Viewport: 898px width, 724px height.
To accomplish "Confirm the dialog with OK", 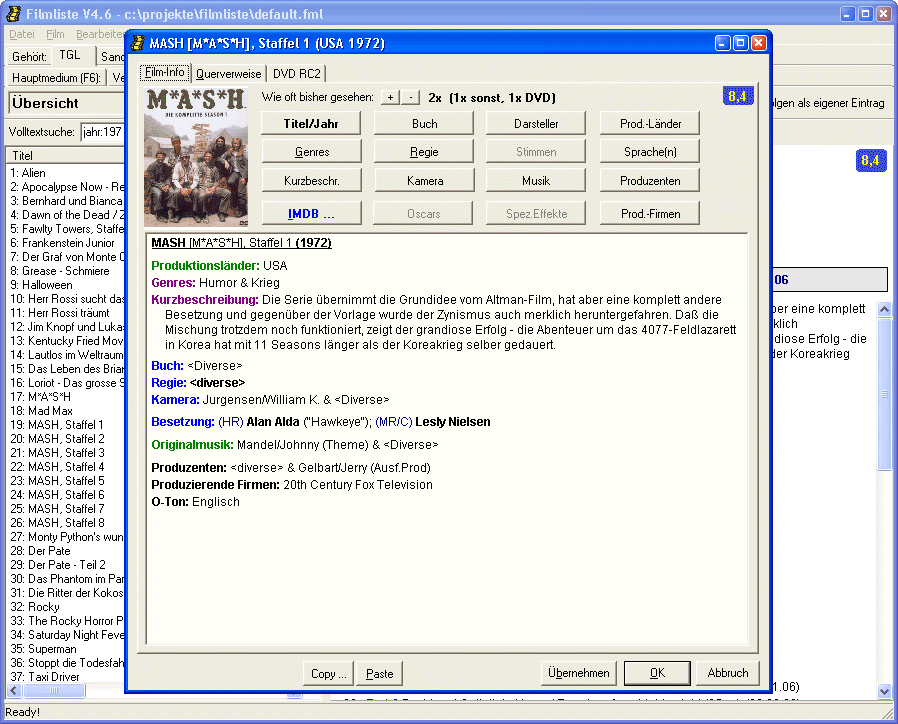I will pos(657,673).
